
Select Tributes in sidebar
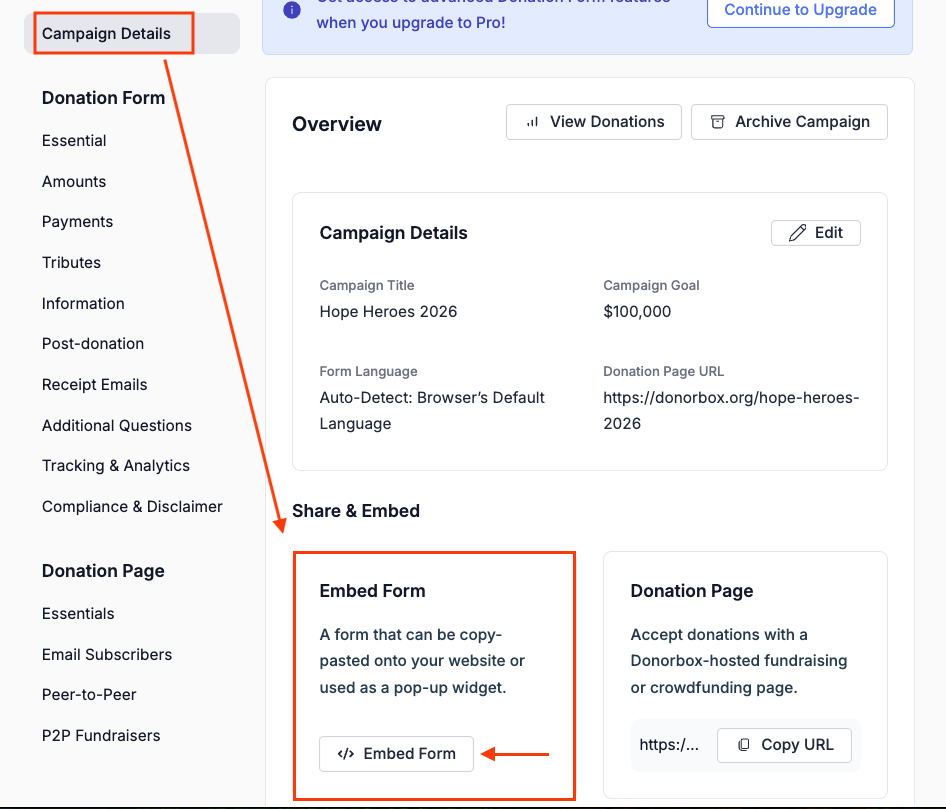(71, 262)
